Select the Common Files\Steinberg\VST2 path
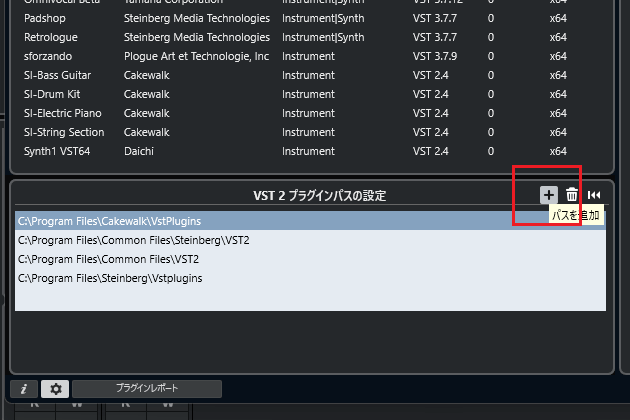The image size is (630, 420). click(x=133, y=240)
